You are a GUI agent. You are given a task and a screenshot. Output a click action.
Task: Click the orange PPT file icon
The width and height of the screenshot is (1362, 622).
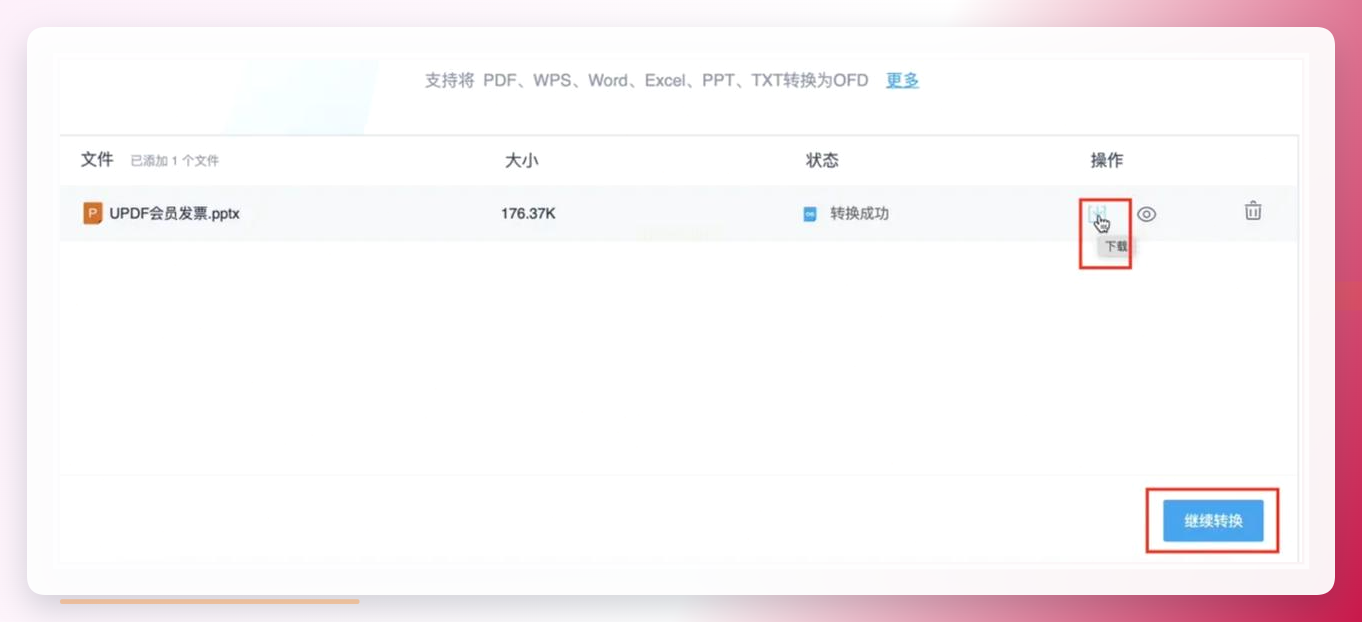point(93,213)
